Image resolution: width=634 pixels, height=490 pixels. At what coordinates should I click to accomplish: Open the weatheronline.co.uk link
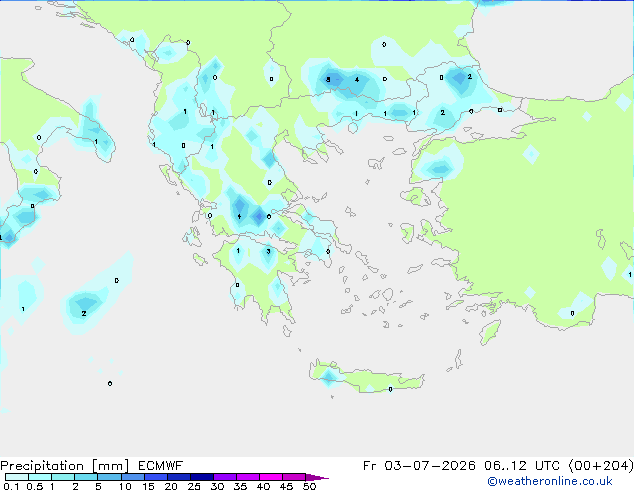point(550,481)
